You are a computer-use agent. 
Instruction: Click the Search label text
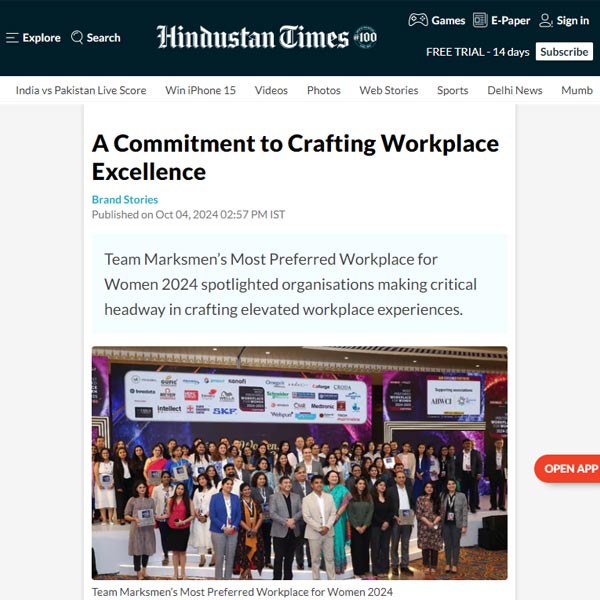coord(103,38)
